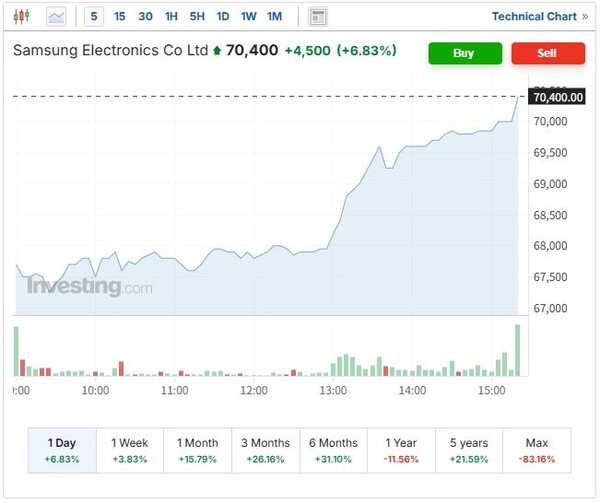Click the 10:00 time axis label
Image resolution: width=600 pixels, height=503 pixels.
[95, 391]
